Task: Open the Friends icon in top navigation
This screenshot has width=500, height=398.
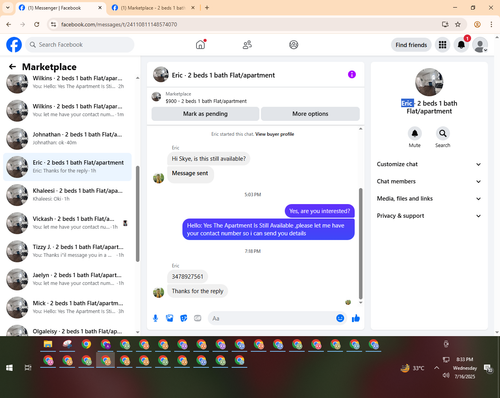Action: [247, 45]
